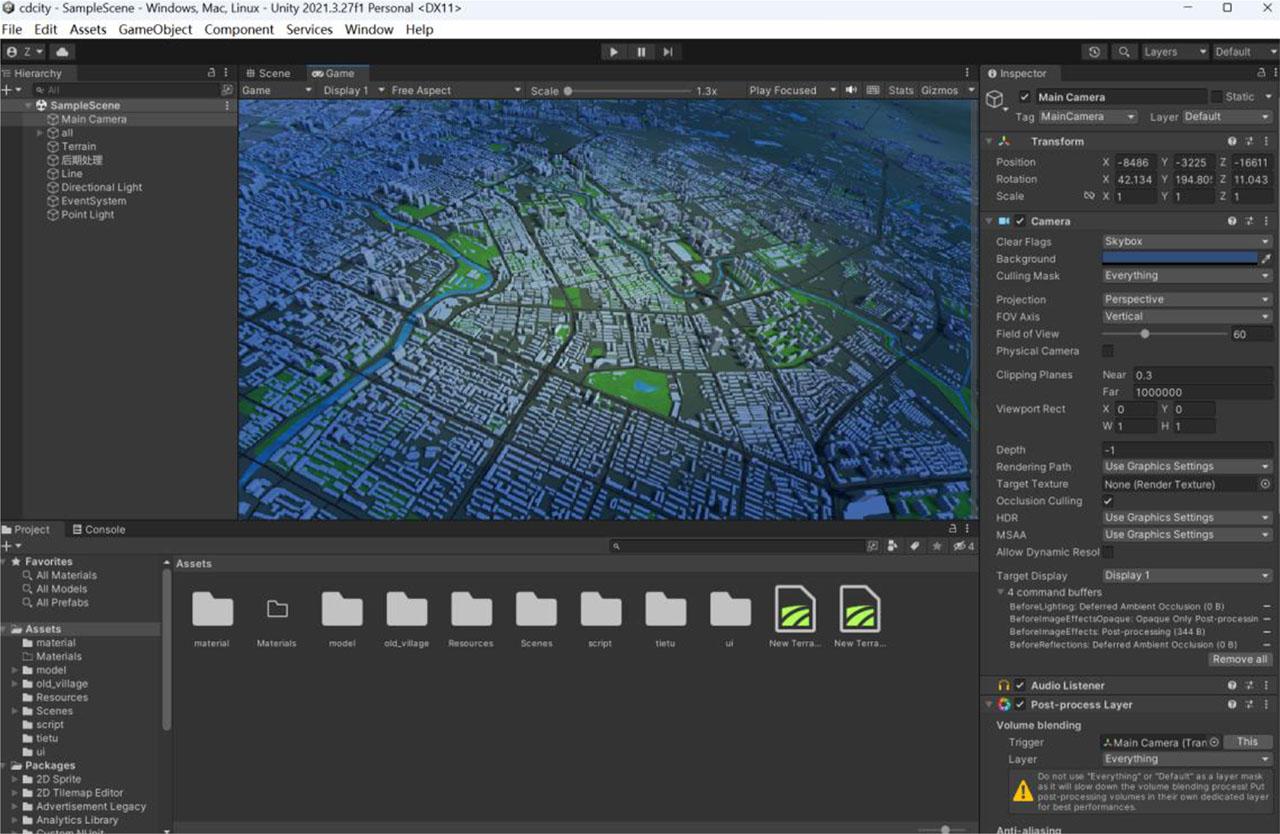1280x834 pixels.
Task: Toggle the Static checkbox in the Inspector
Action: click(x=1216, y=97)
